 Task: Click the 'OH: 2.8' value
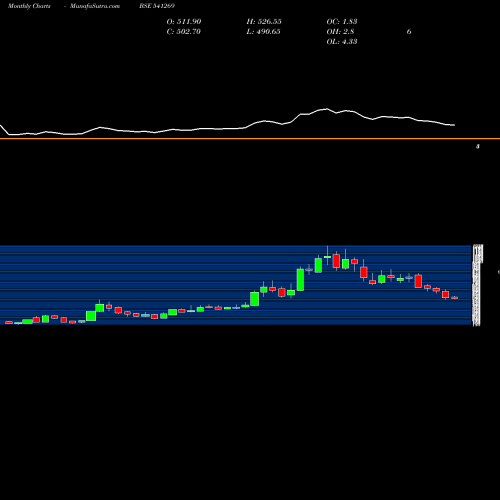click(340, 32)
